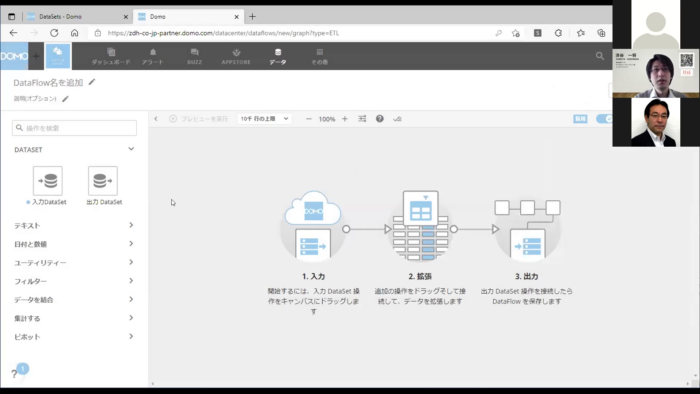Image resolution: width=700 pixels, height=394 pixels.
Task: Collapse the sidebar with left chevron
Action: click(156, 119)
